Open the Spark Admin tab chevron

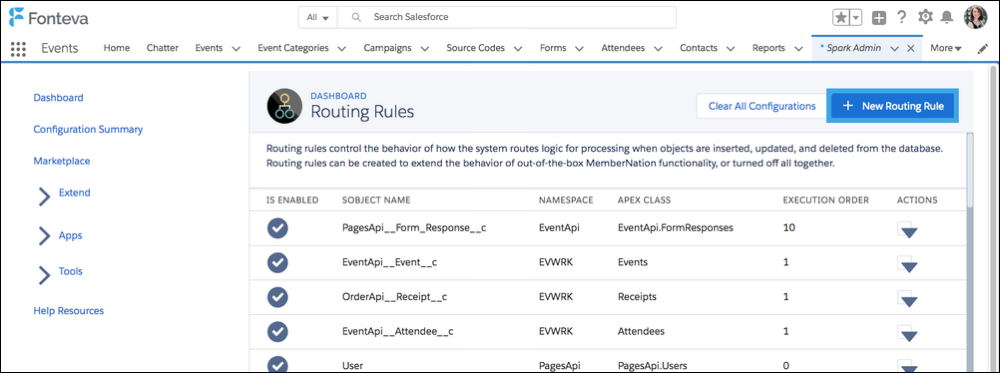(895, 48)
